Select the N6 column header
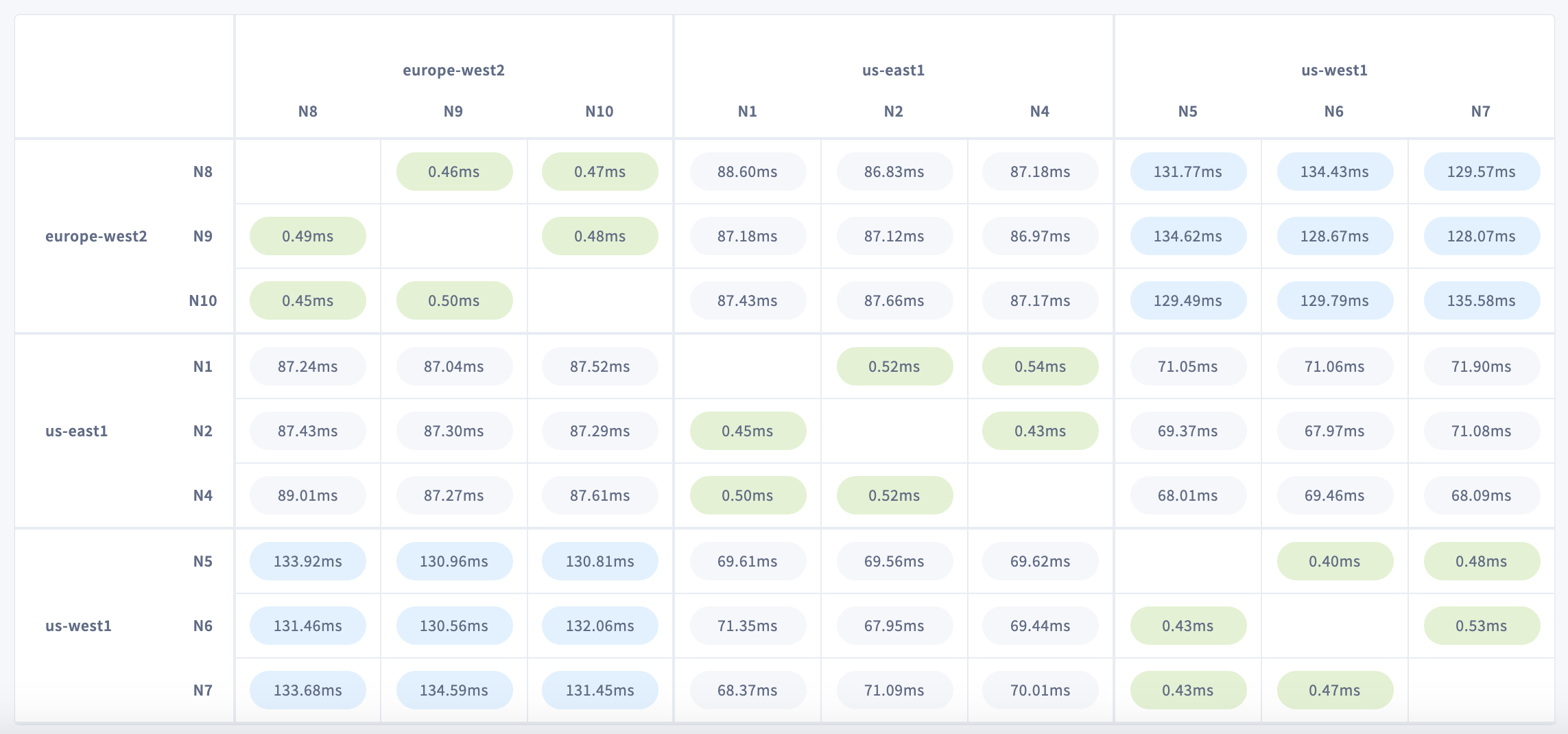1568x734 pixels. 1334,111
